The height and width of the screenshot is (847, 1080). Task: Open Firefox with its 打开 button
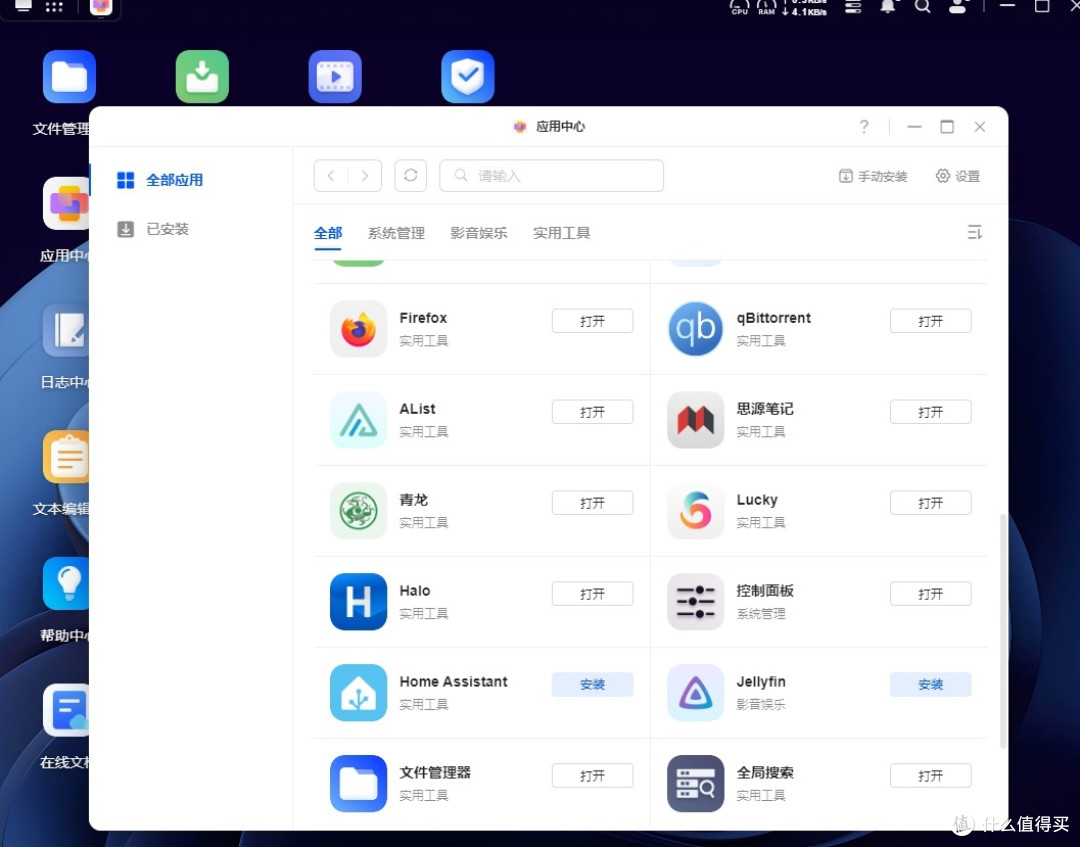pyautogui.click(x=592, y=321)
